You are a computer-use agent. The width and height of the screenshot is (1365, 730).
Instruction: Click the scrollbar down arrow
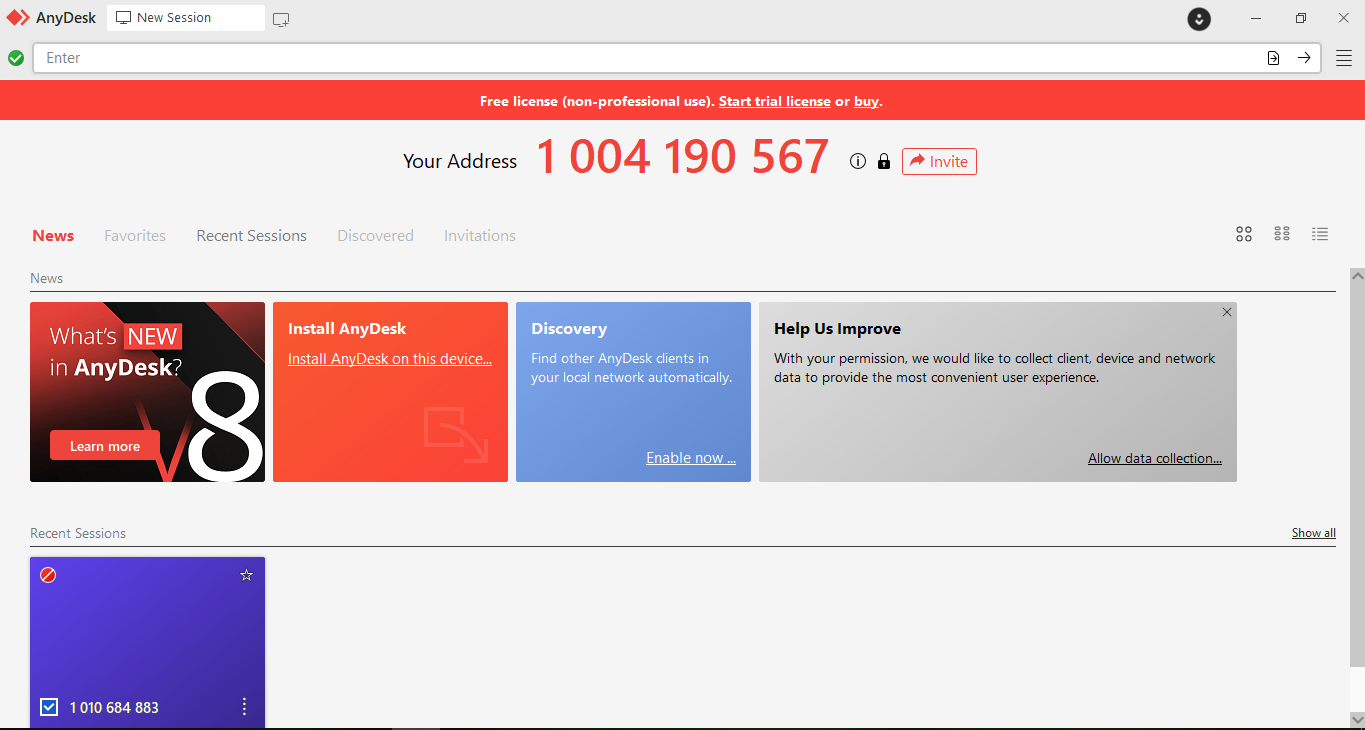(x=1357, y=718)
